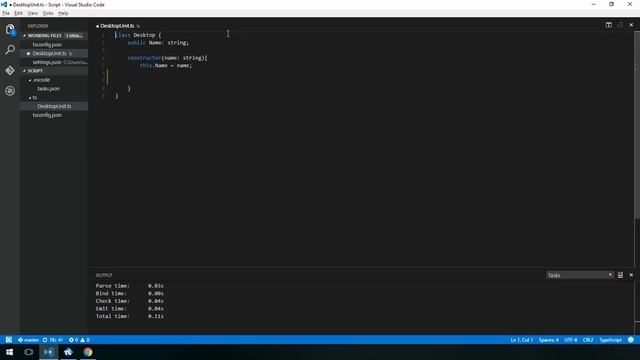Click the feedback smiley in status bar
Viewport: 640px width, 360px height.
pos(631,340)
